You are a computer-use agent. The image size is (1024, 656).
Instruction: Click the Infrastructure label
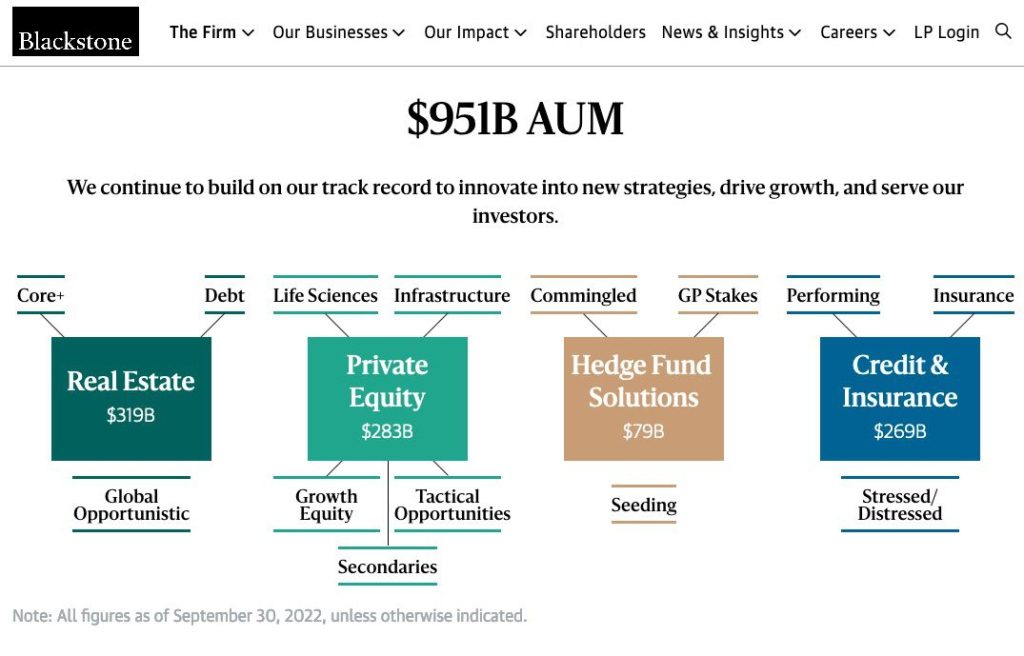(x=452, y=295)
